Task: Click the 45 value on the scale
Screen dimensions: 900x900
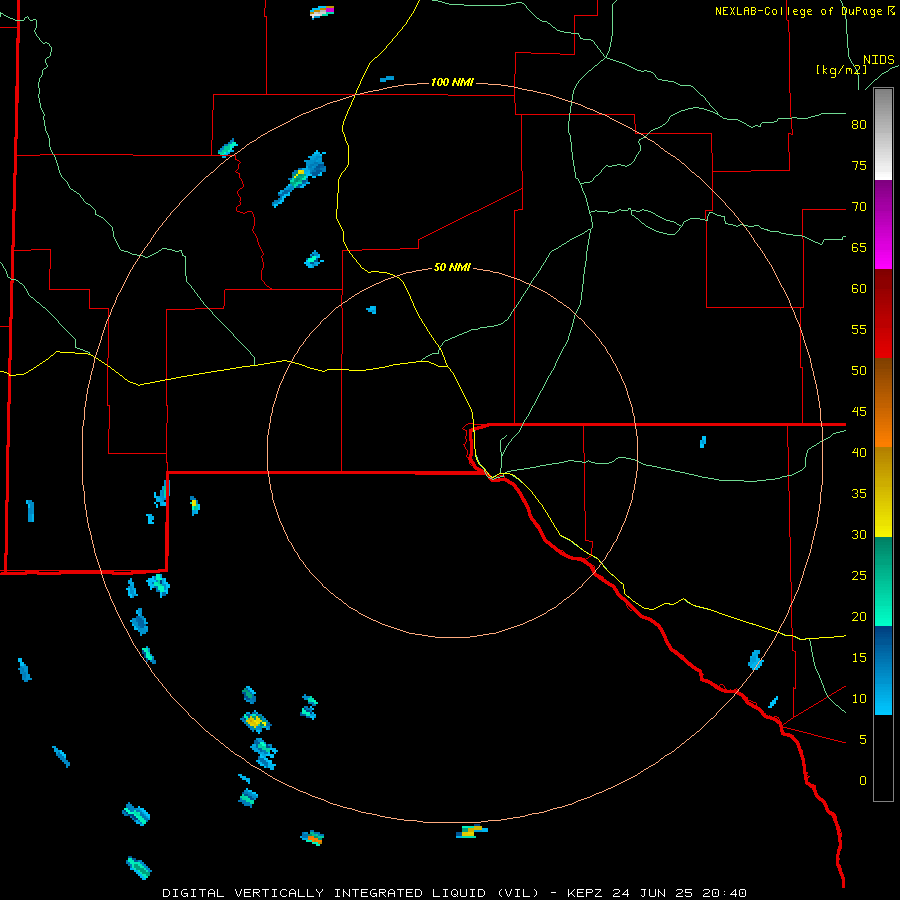Action: point(859,412)
